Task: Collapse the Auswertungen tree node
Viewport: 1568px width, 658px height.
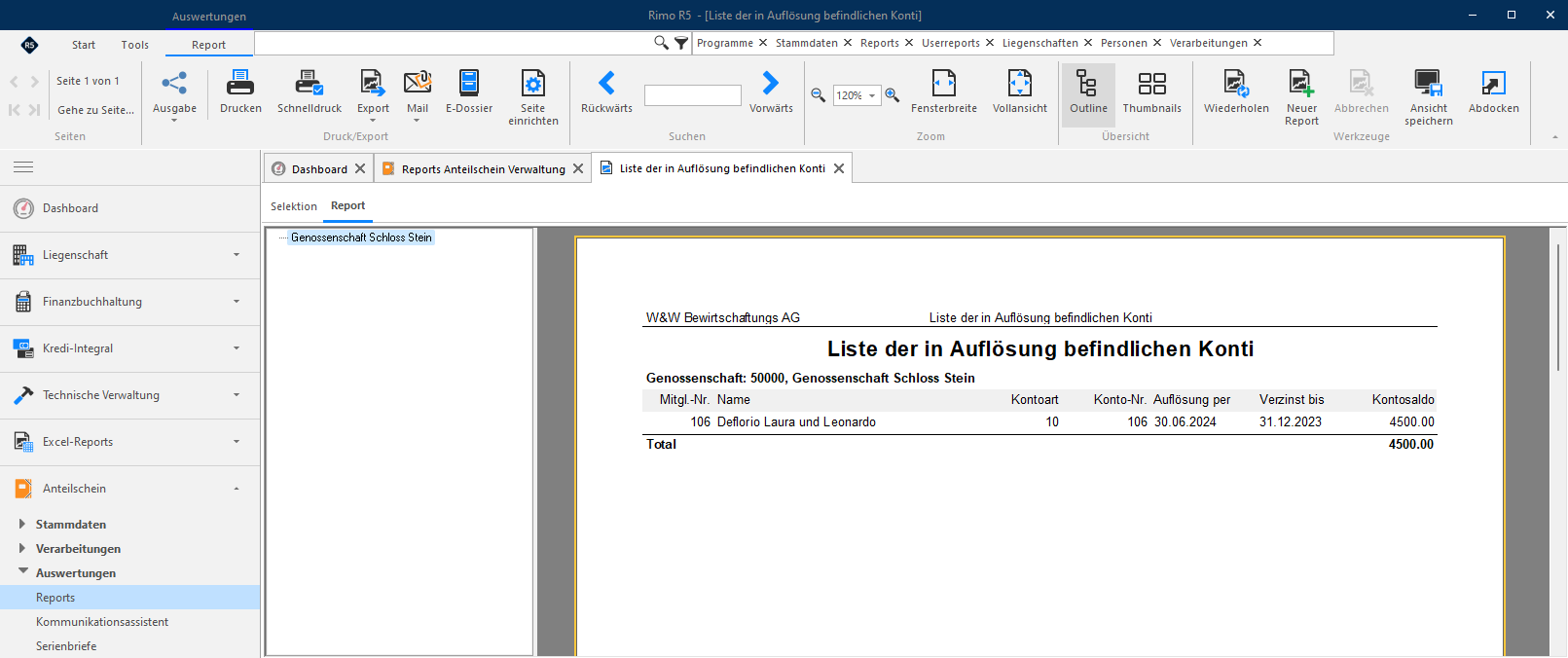Action: pos(22,572)
